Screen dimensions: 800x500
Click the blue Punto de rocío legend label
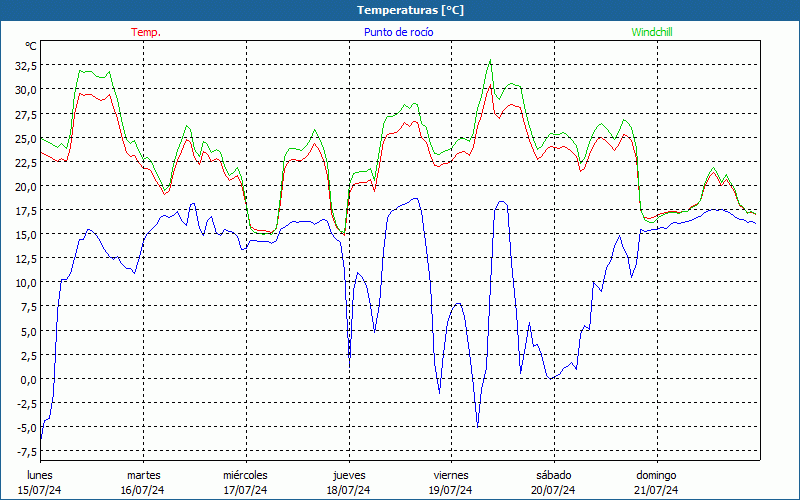[x=398, y=32]
